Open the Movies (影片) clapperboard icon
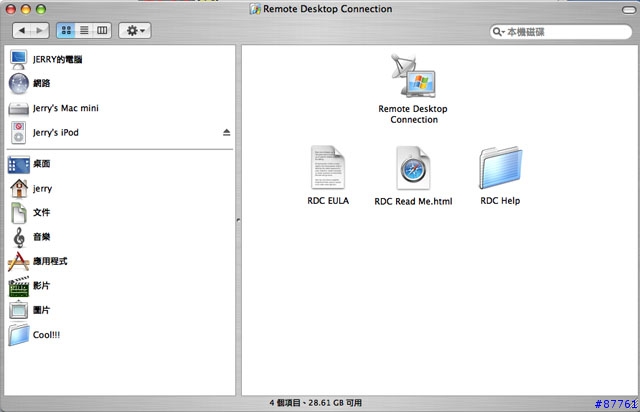Screen dimensions: 640x412 19,286
